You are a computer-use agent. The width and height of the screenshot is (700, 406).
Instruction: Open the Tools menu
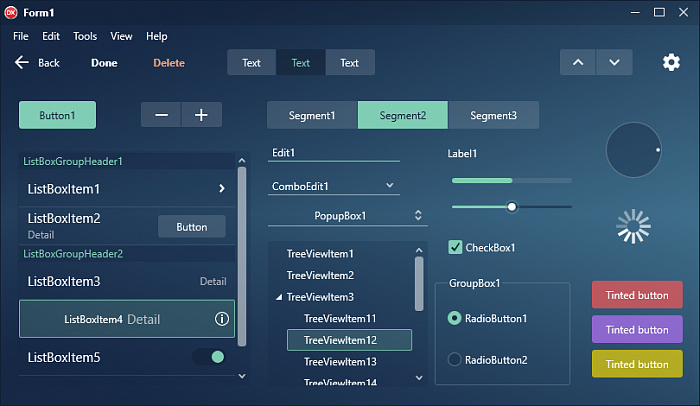(85, 36)
